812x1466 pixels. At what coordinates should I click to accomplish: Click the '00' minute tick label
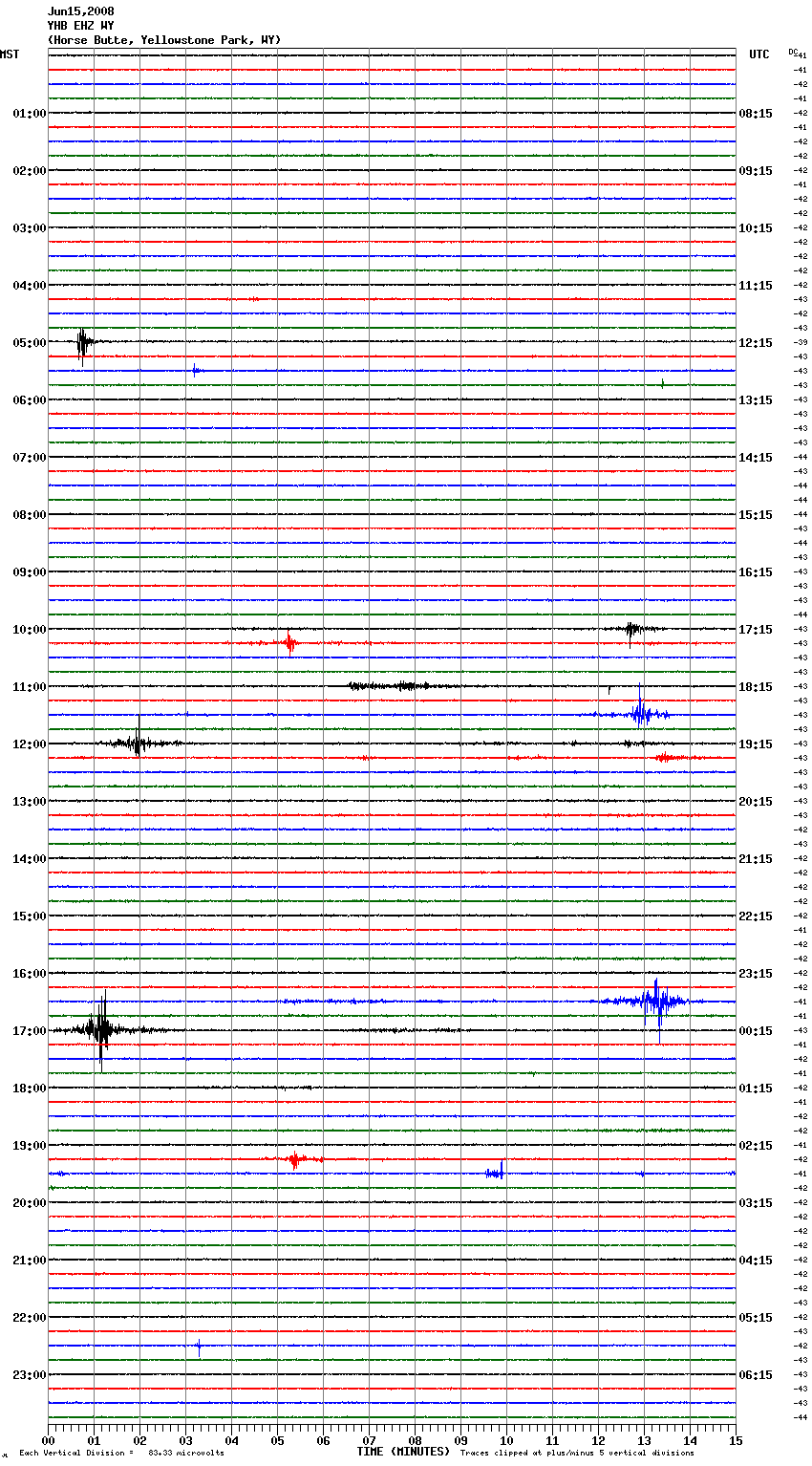coord(48,1440)
